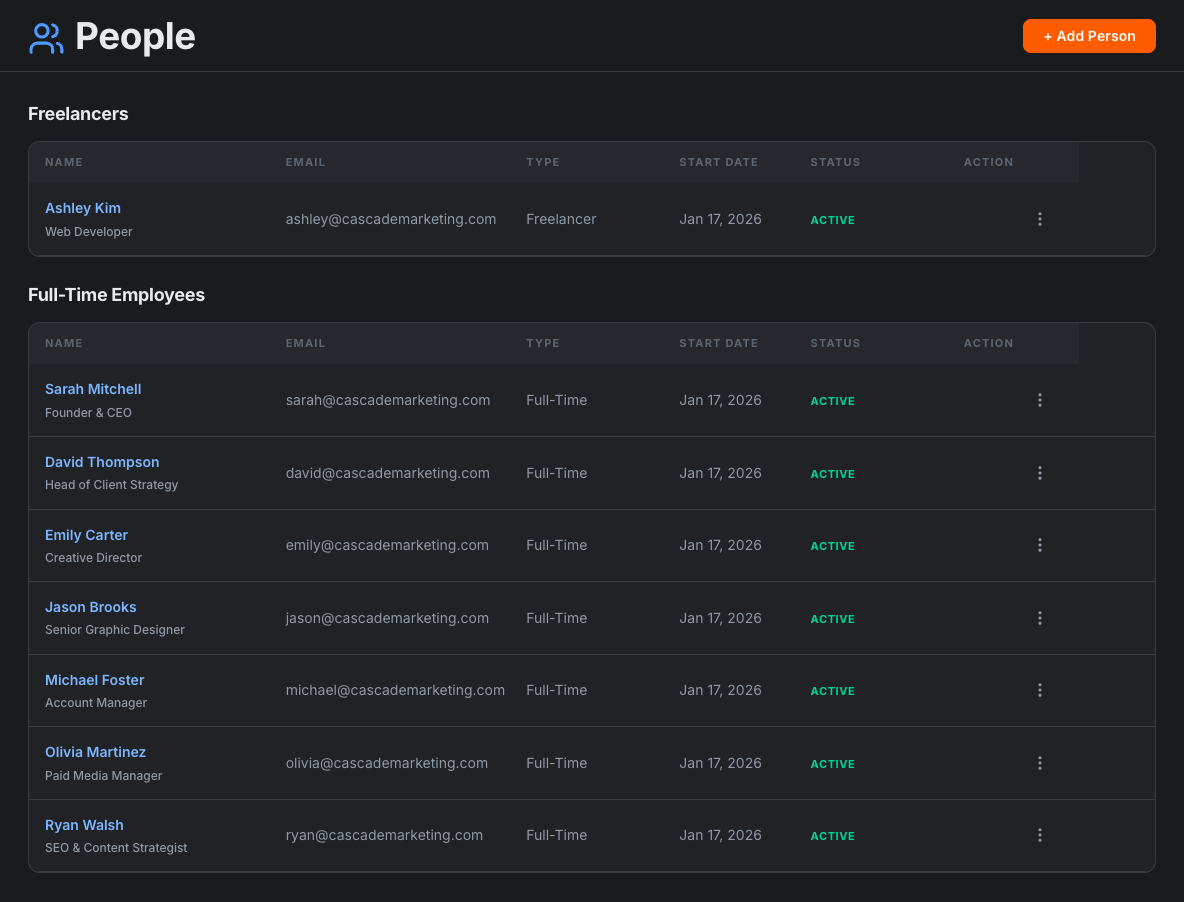
Task: Open David Thompson's profile link
Action: coord(102,462)
